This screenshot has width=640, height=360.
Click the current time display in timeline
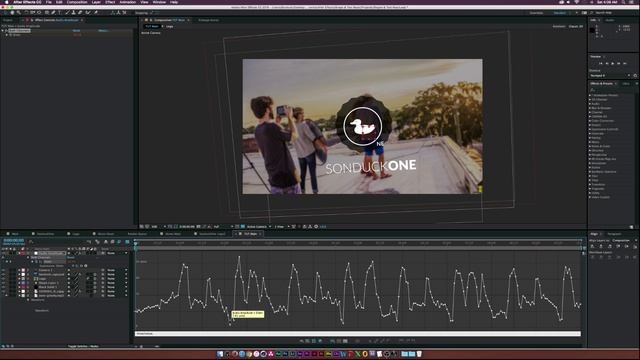13,240
